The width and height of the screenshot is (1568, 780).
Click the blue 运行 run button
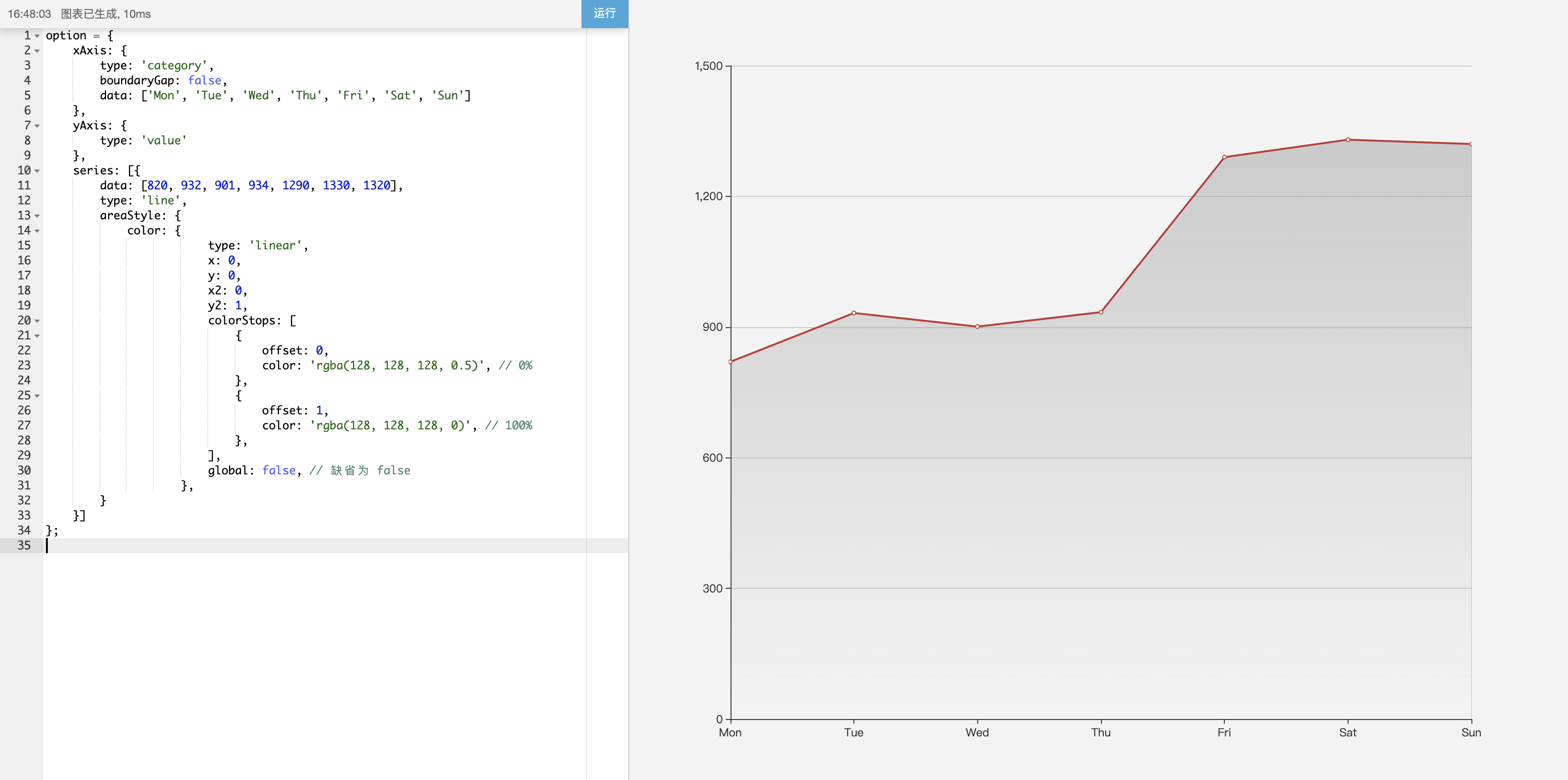click(604, 14)
